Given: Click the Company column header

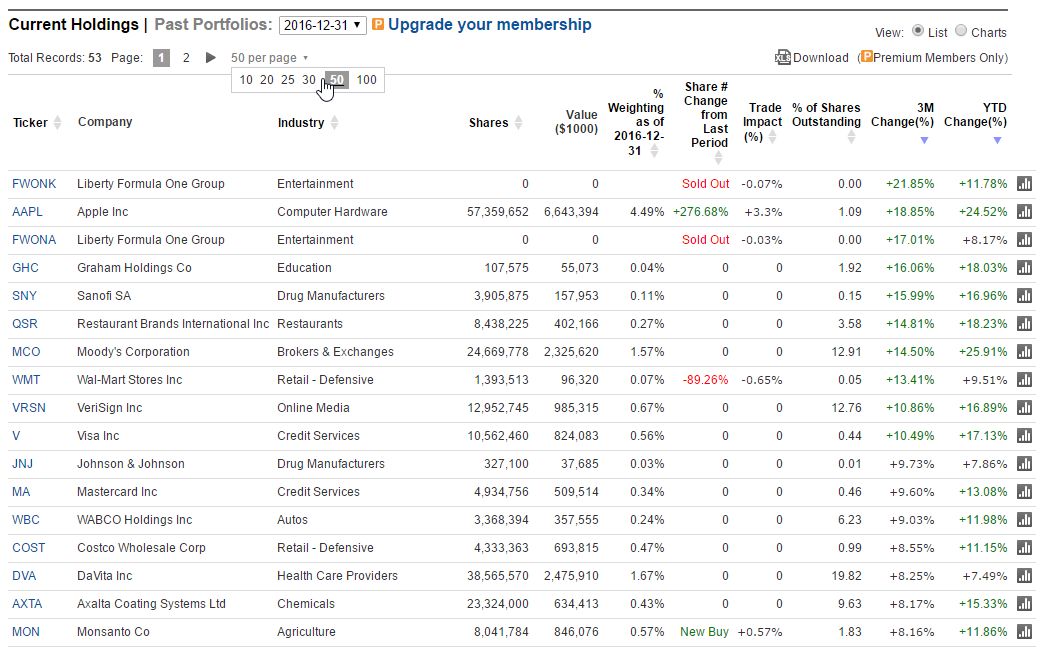Looking at the screenshot, I should point(105,122).
